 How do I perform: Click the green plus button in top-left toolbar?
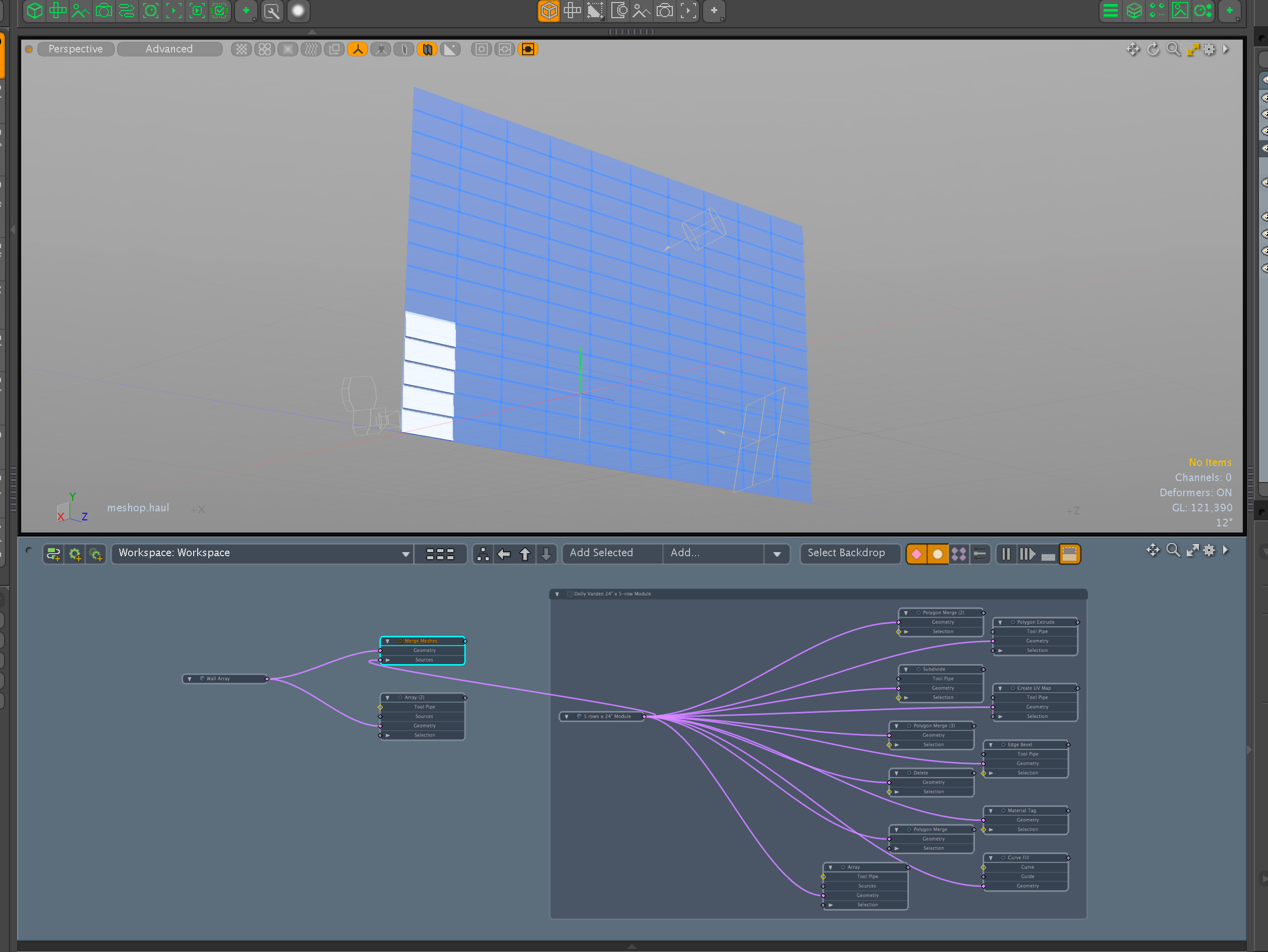246,11
